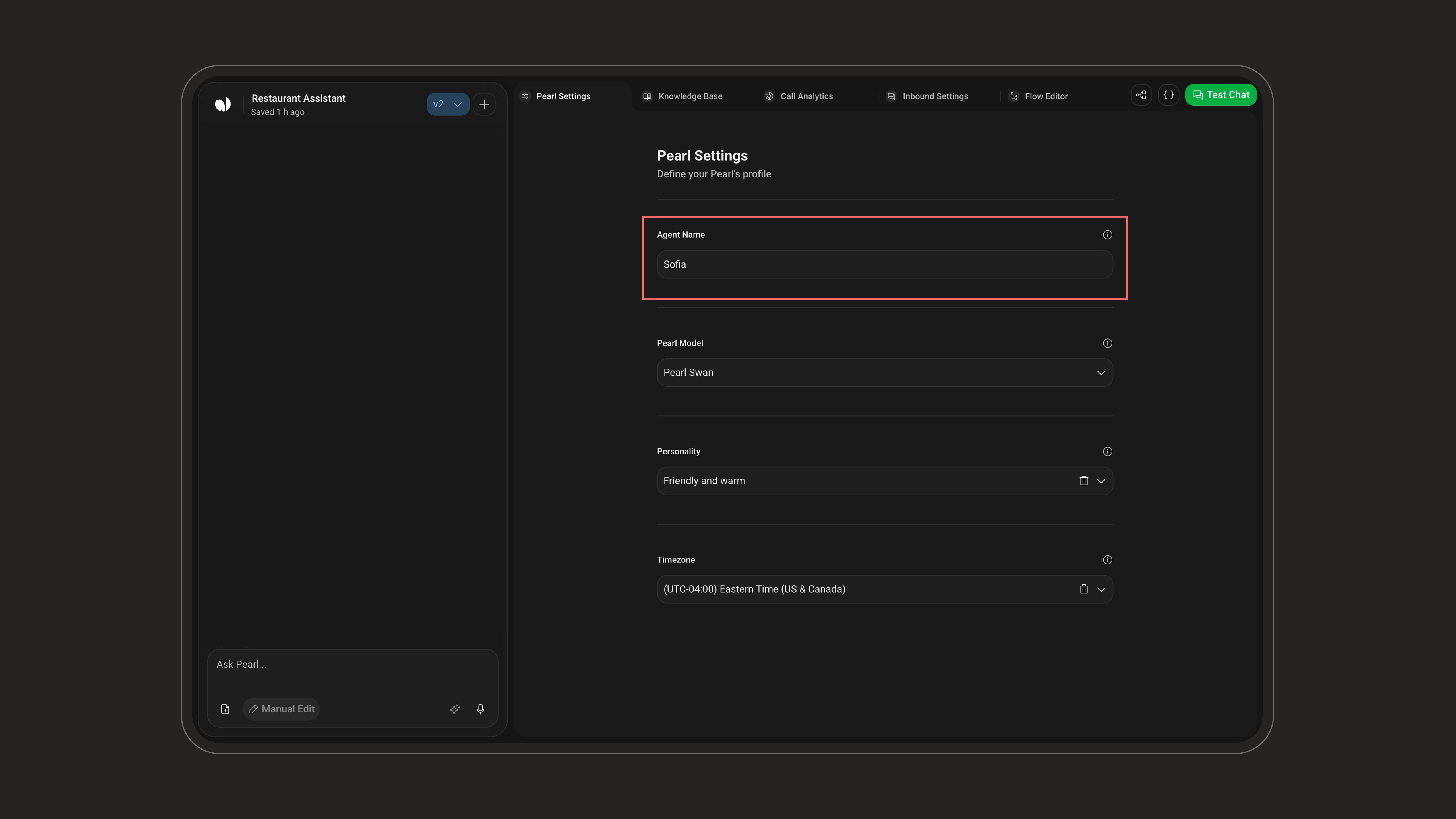Clear Timezone with the trash icon
This screenshot has height=819, width=1456.
click(1083, 589)
